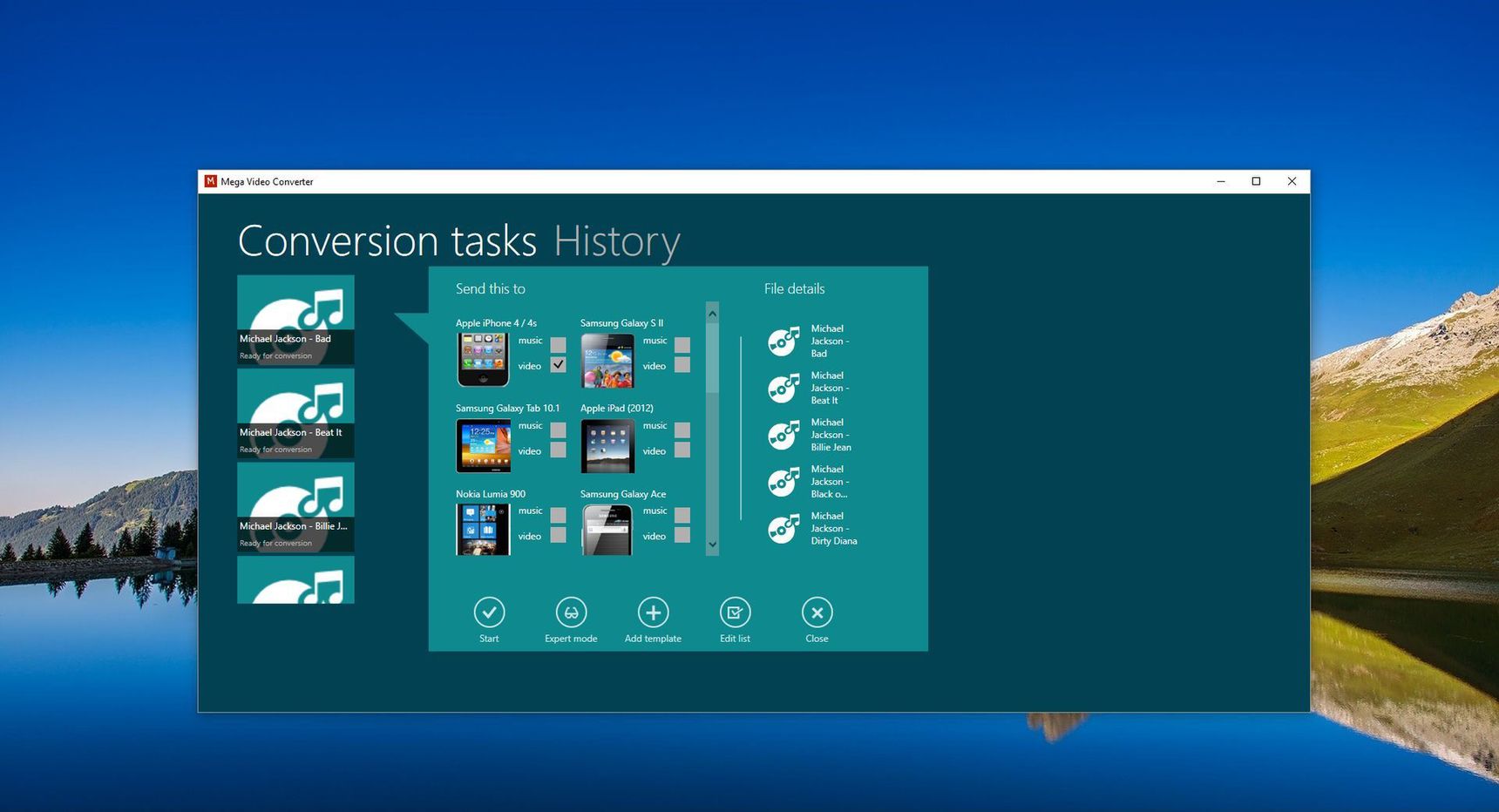
Task: Click the Expert mode label
Action: click(571, 639)
